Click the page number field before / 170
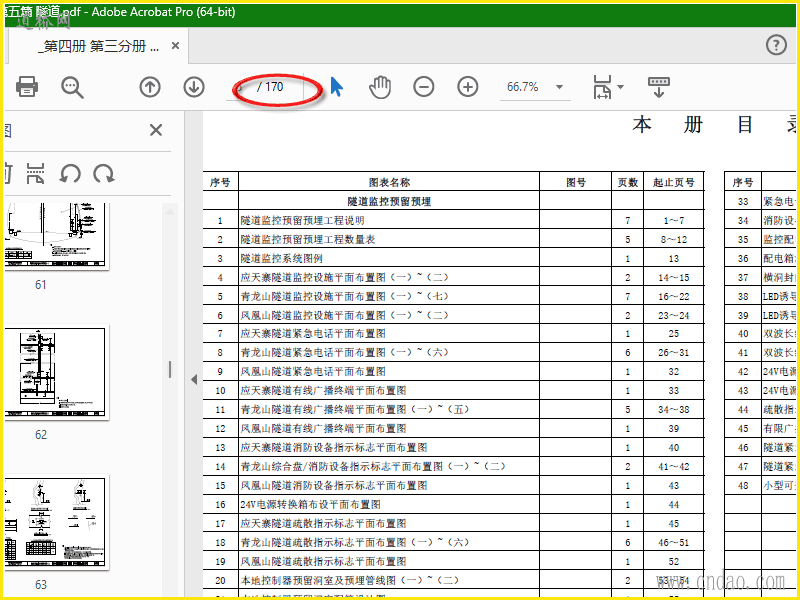Viewport: 800px width, 600px height. pos(242,87)
